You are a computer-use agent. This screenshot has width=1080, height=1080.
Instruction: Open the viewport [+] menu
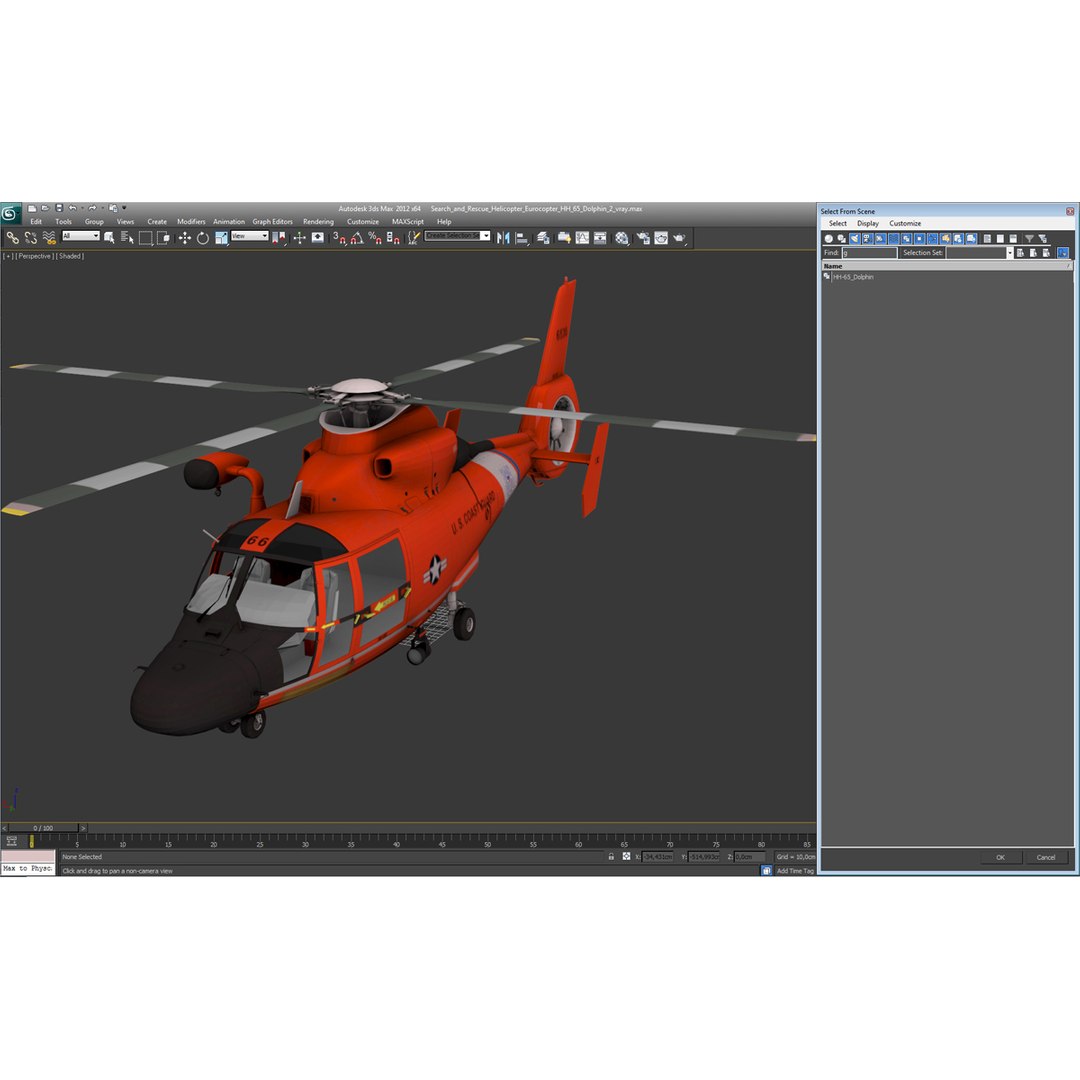click(x=8, y=256)
